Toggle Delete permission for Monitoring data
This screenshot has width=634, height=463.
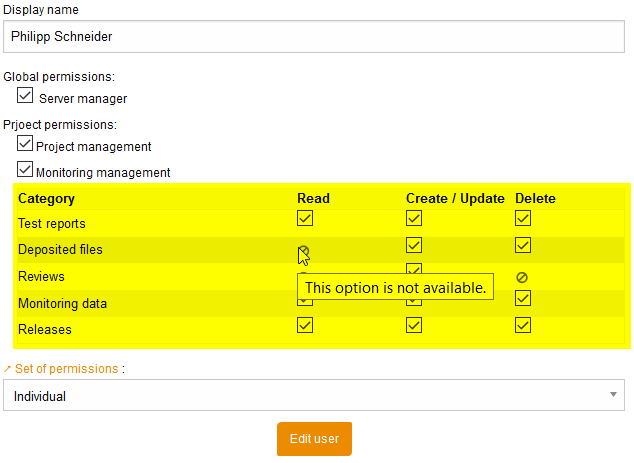coord(523,298)
